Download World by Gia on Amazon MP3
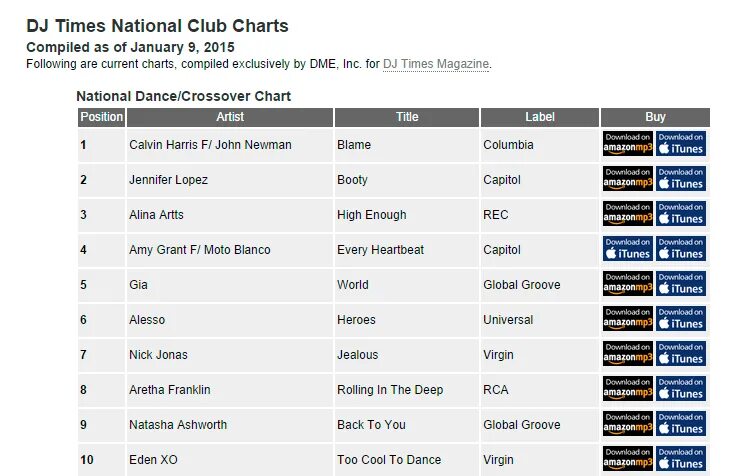Screen dimensions: 746x476 click(x=628, y=284)
